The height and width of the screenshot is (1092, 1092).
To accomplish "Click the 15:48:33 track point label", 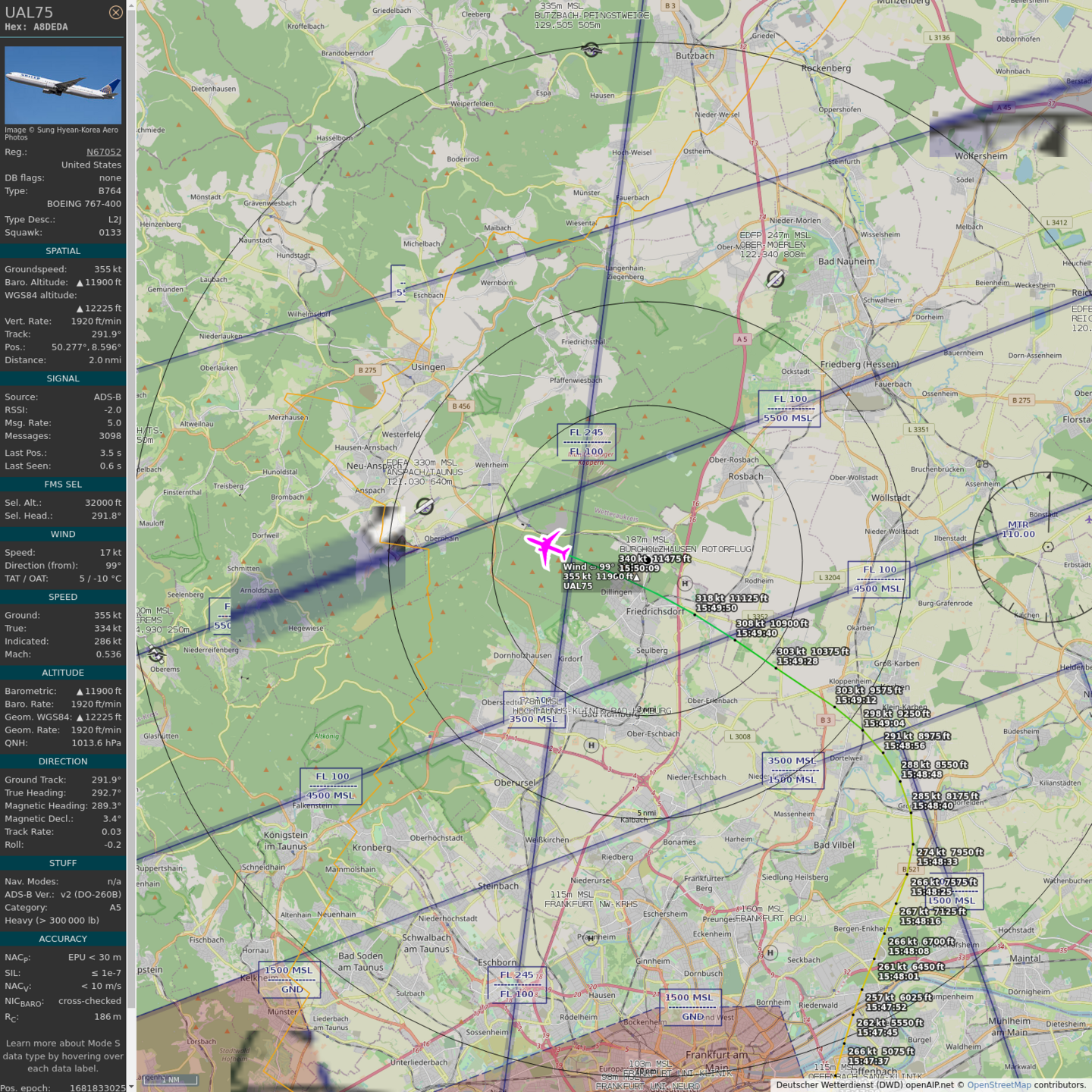I will coord(937,861).
